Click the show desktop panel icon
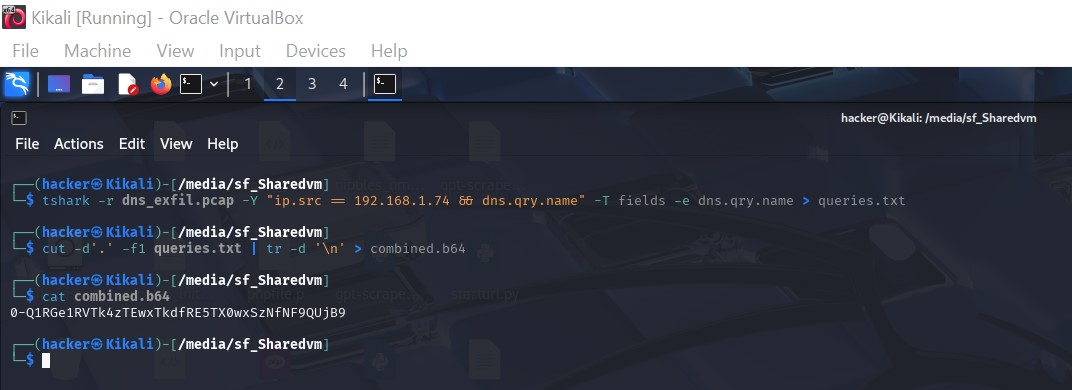This screenshot has height=390, width=1072. coord(59,84)
